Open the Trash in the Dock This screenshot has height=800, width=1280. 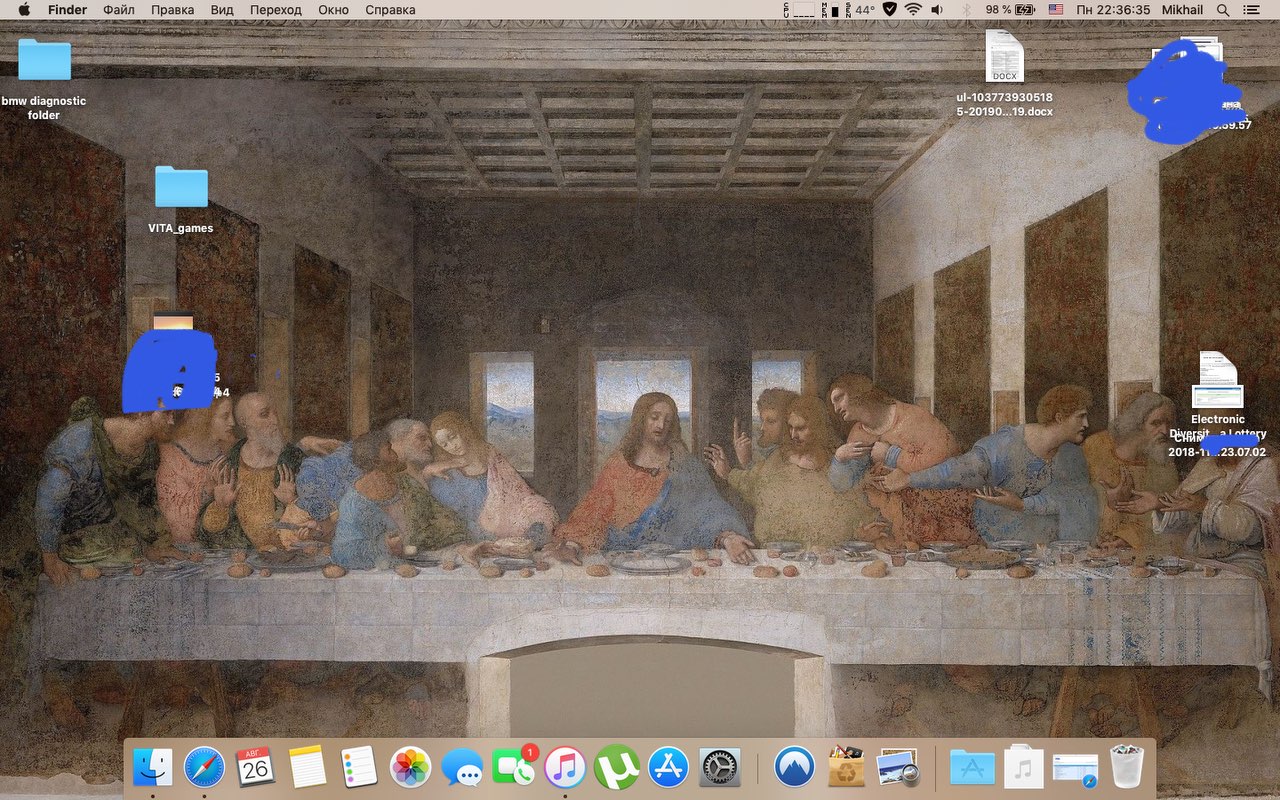1127,767
